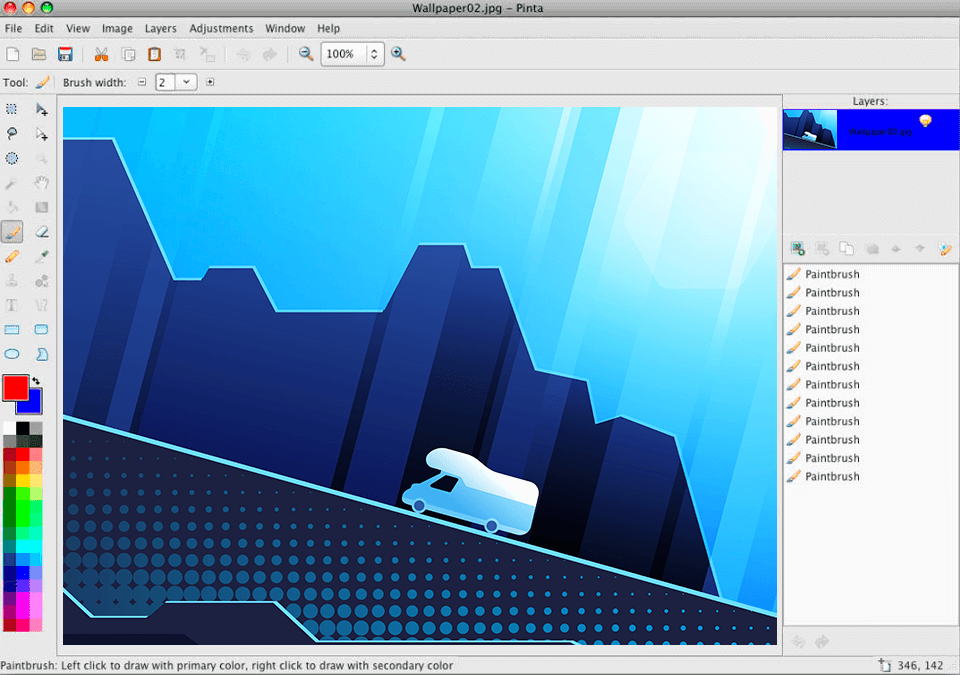Click the plus button to increase brush width
This screenshot has width=960, height=675.
click(x=210, y=82)
